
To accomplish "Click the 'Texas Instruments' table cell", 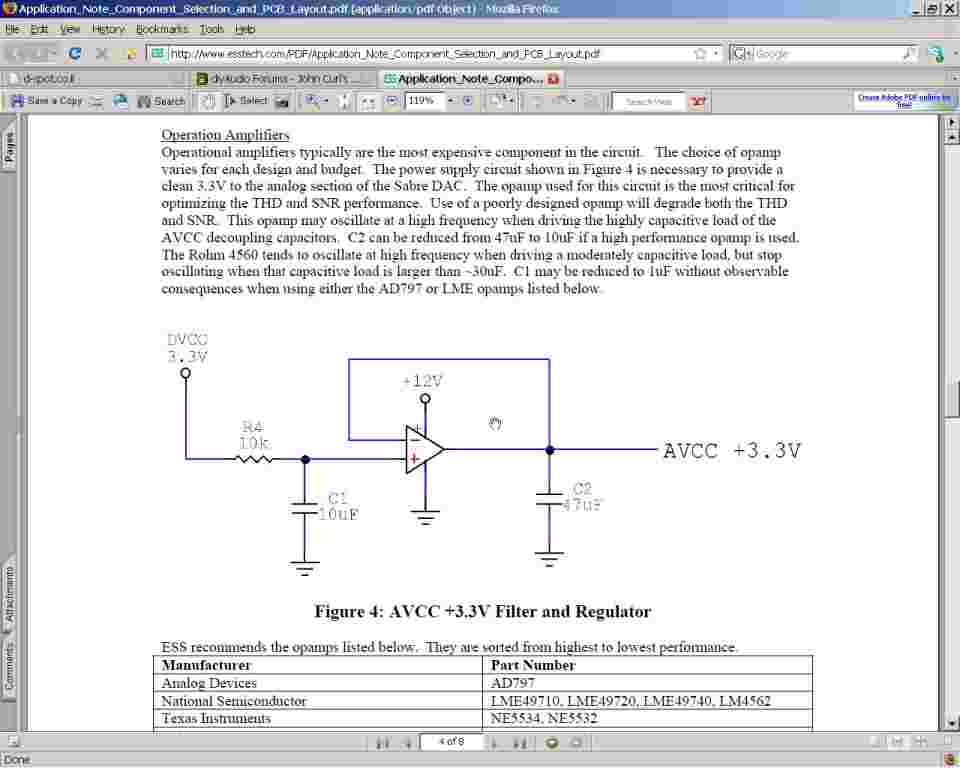I will click(x=318, y=718).
